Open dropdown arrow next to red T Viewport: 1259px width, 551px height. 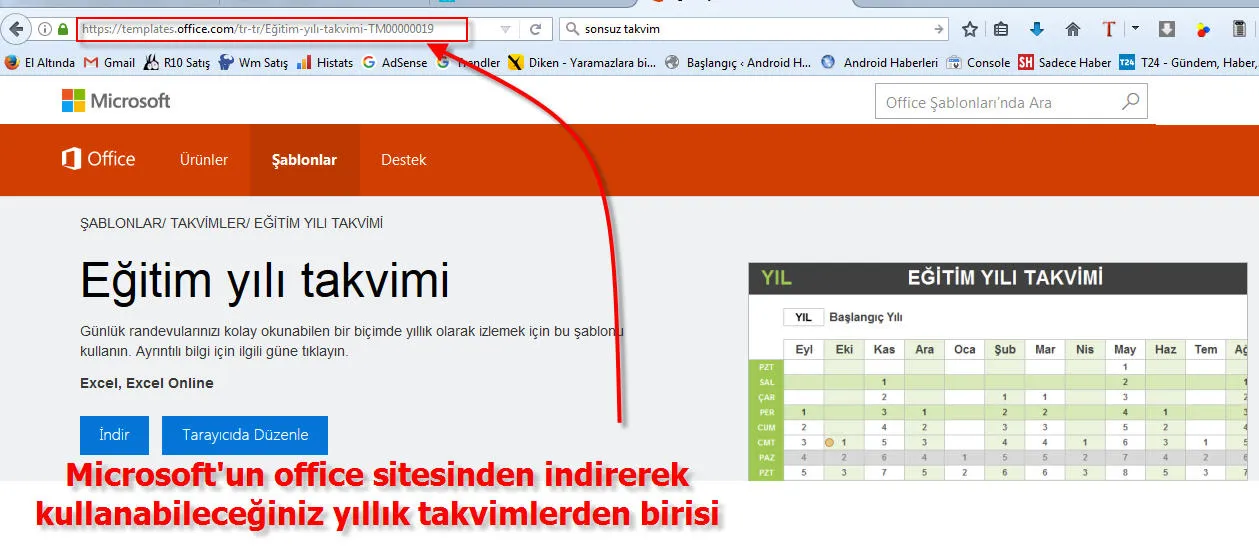click(x=1135, y=30)
